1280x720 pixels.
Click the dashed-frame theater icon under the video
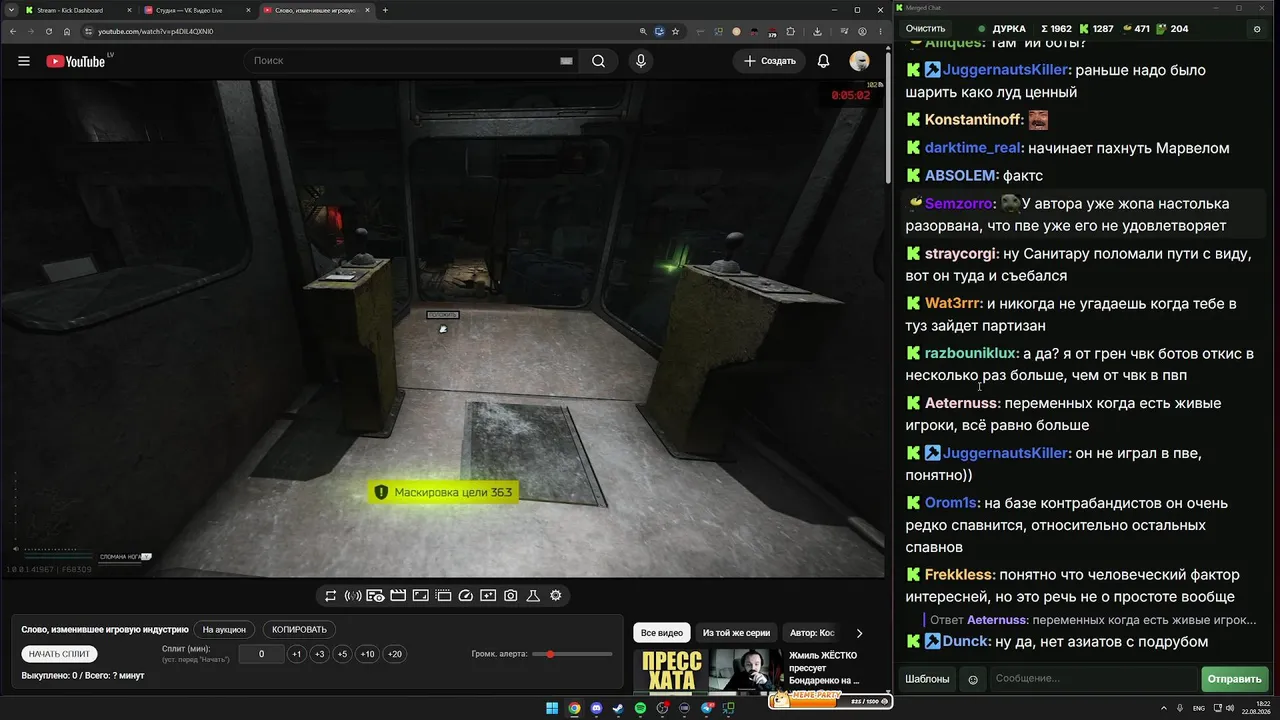pos(444,596)
